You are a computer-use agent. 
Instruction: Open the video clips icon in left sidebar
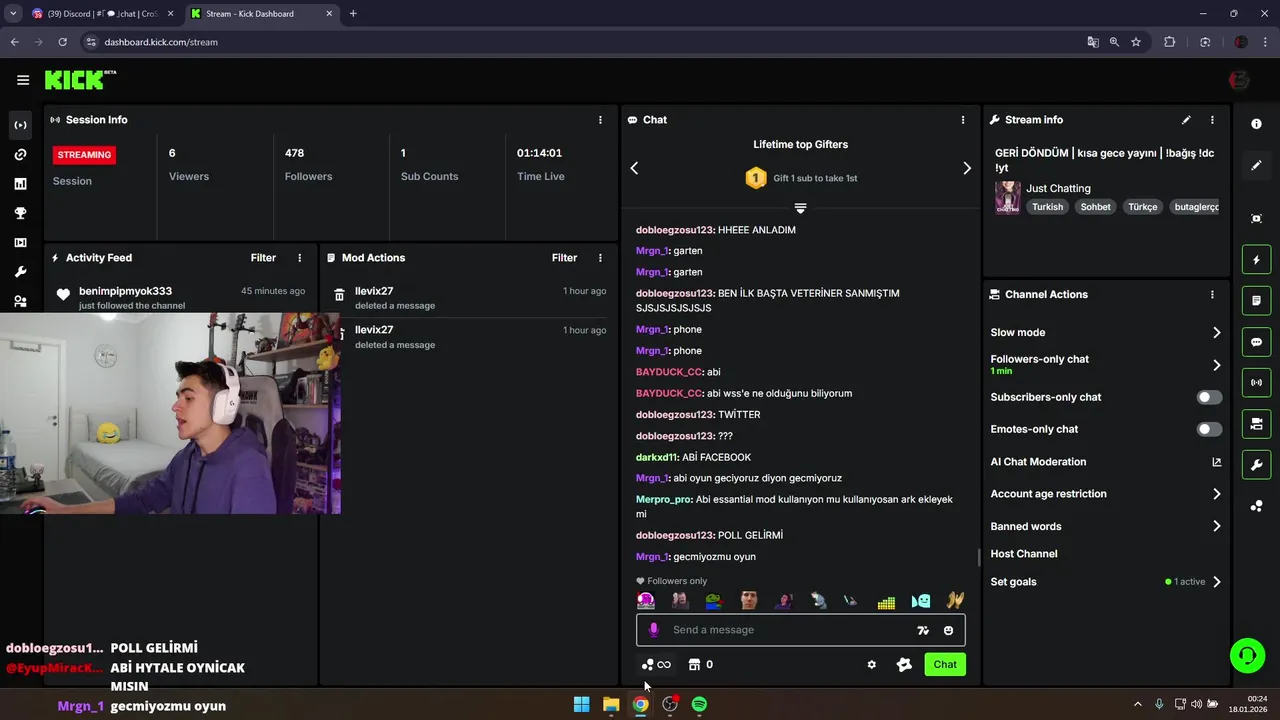click(x=20, y=242)
